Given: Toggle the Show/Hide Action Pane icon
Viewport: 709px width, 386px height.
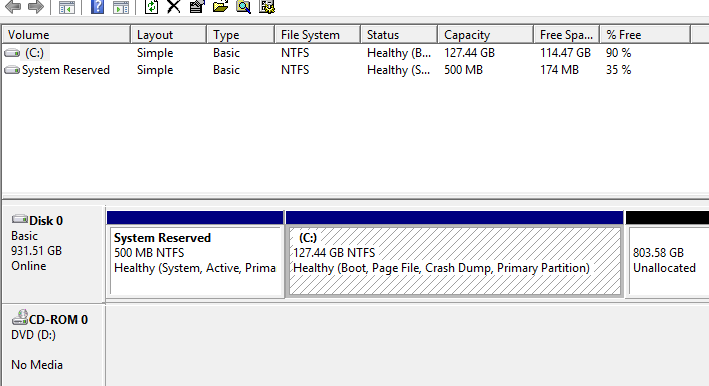Looking at the screenshot, I should click(x=121, y=7).
